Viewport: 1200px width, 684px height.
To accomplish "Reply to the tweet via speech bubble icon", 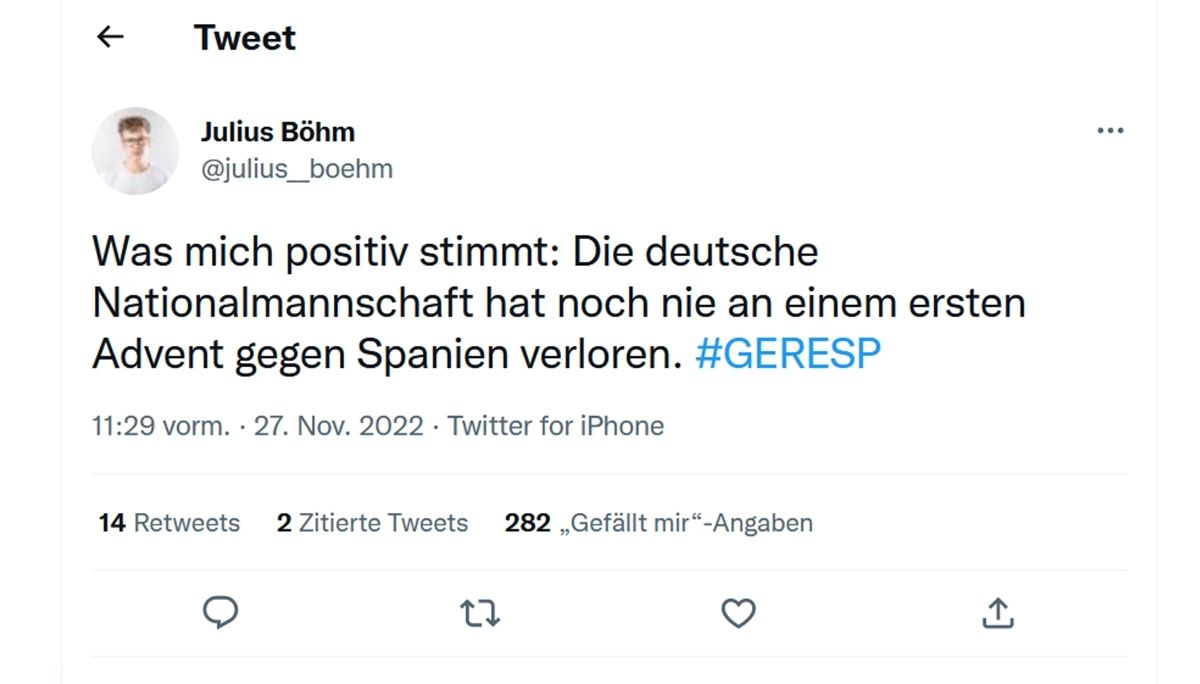I will 220,613.
